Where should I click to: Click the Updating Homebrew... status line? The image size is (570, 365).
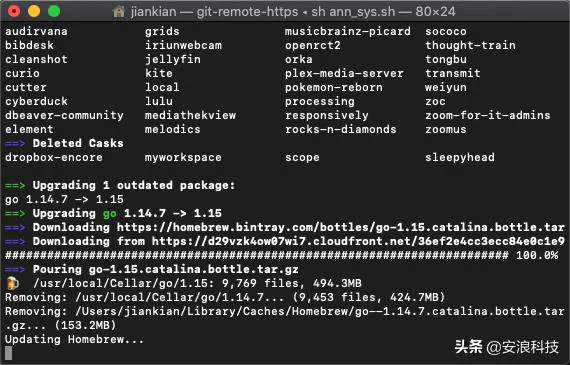click(75, 340)
